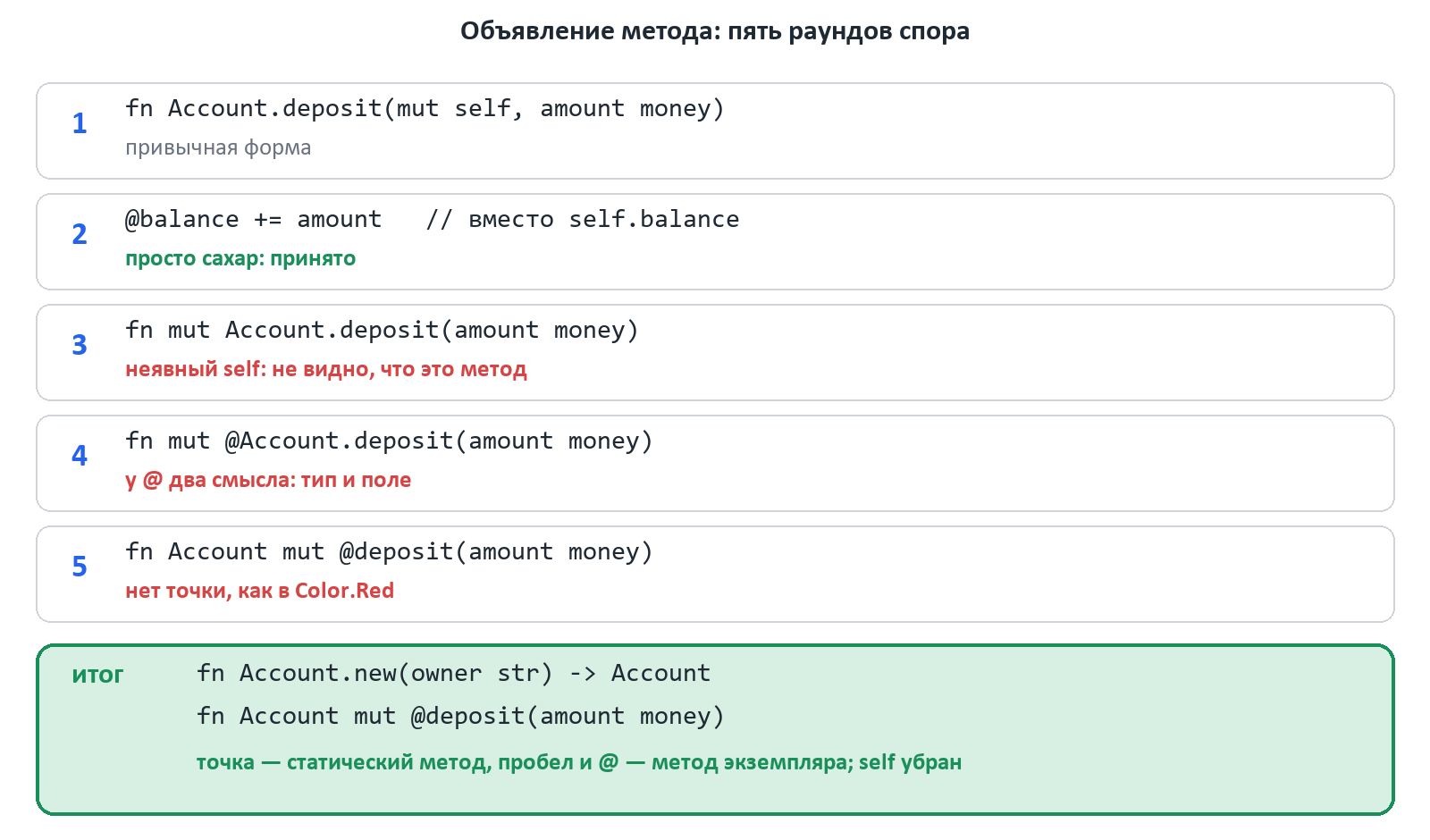Viewport: 1430px width, 840px height.
Task: Select code 'fn Account.new(owner str) -> Account'
Action: point(453,673)
